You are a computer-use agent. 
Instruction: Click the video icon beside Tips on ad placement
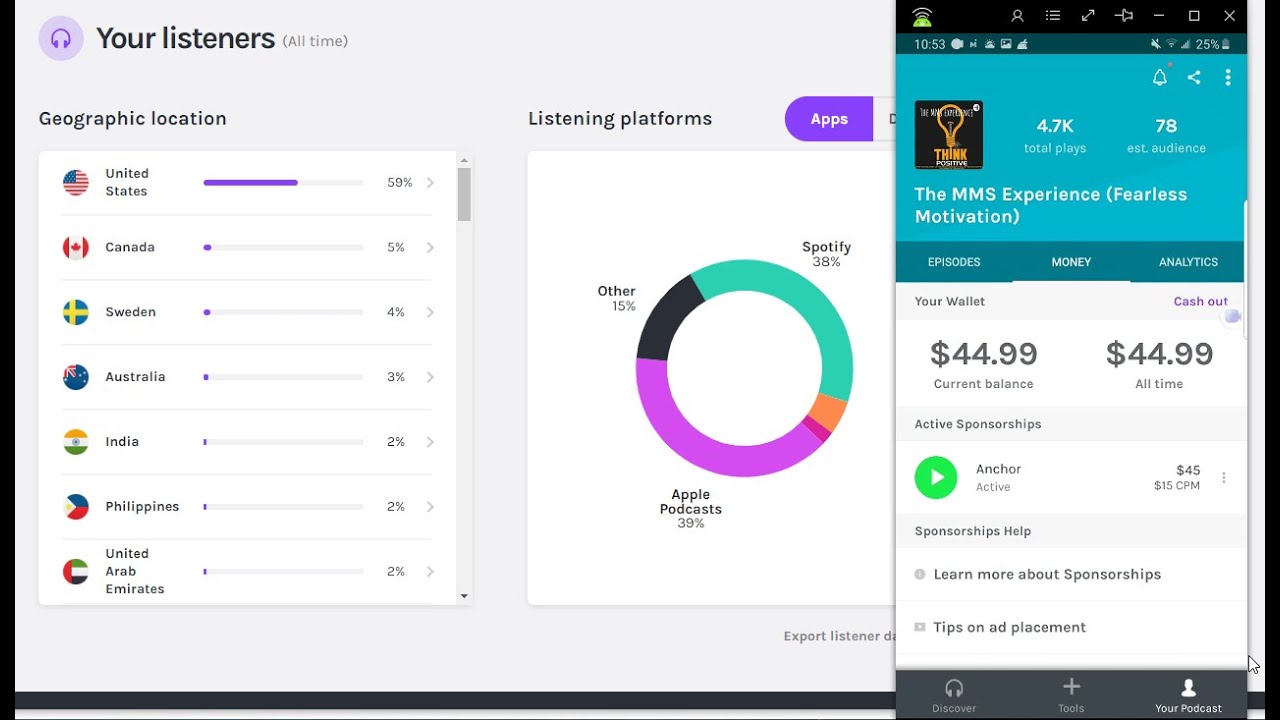point(920,627)
